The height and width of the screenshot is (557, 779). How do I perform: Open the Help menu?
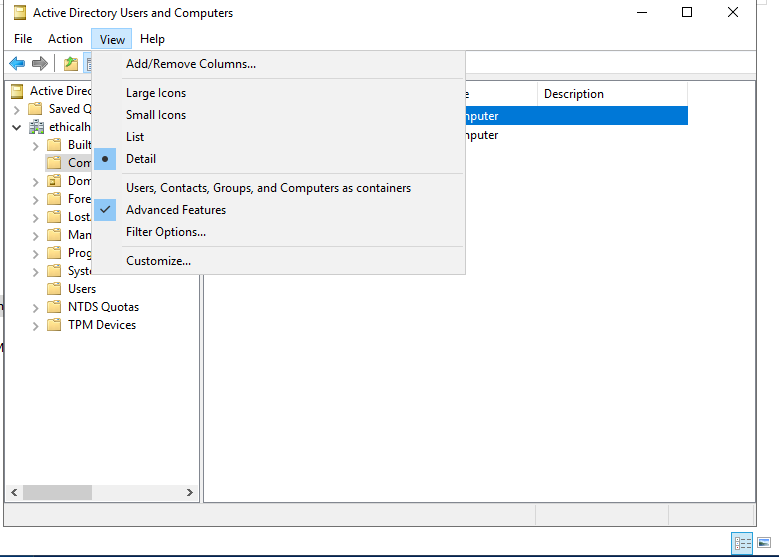click(x=152, y=39)
